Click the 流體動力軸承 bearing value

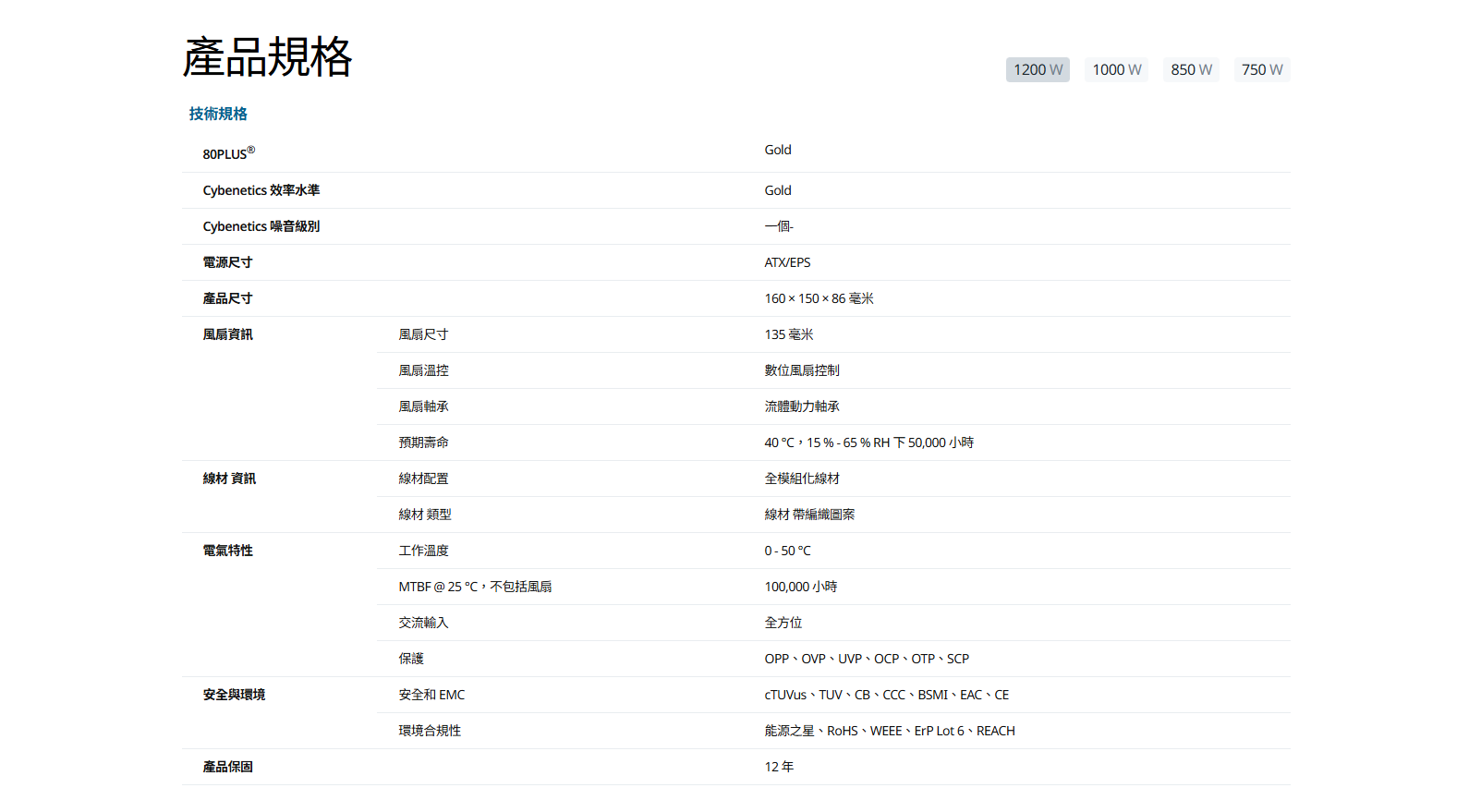tap(802, 406)
